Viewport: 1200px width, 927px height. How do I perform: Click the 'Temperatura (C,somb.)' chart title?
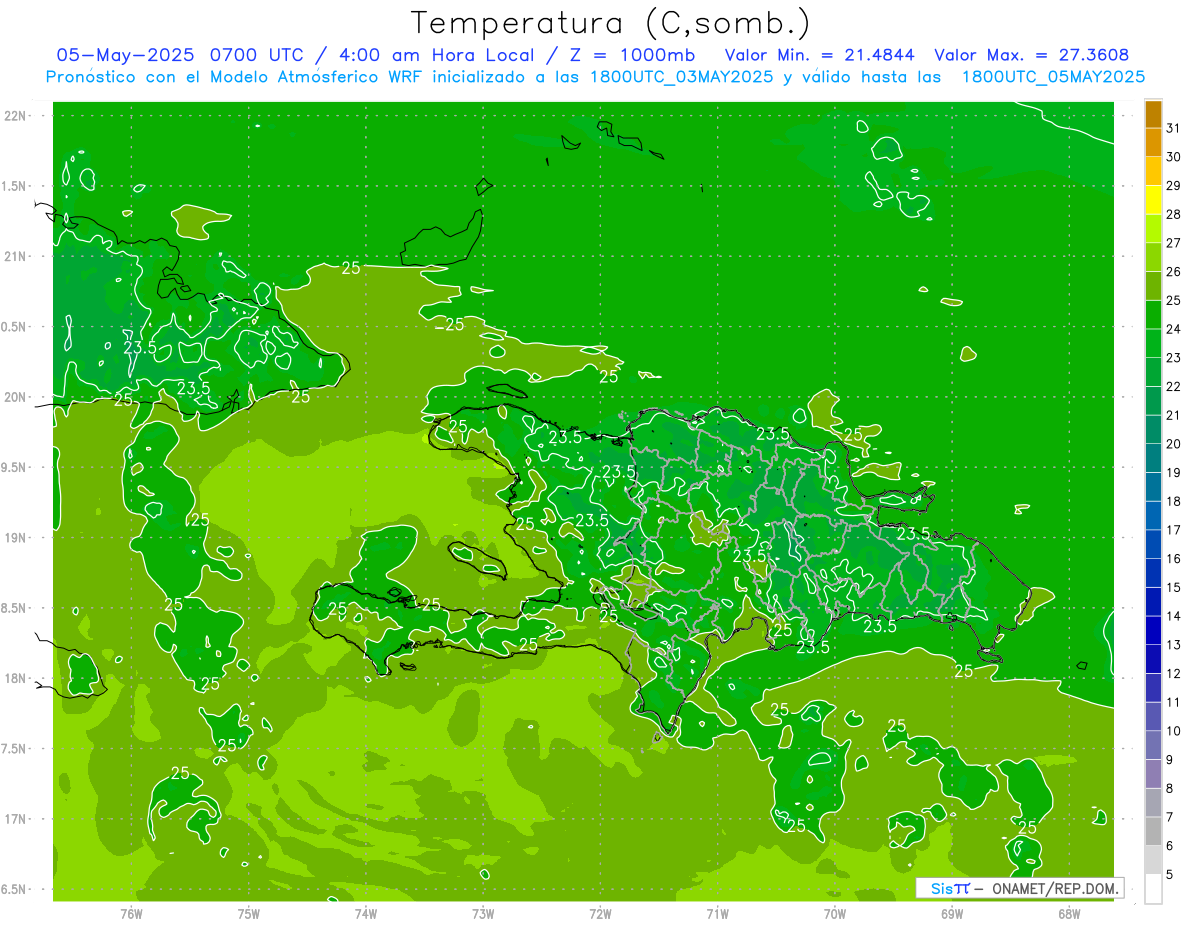[x=611, y=24]
